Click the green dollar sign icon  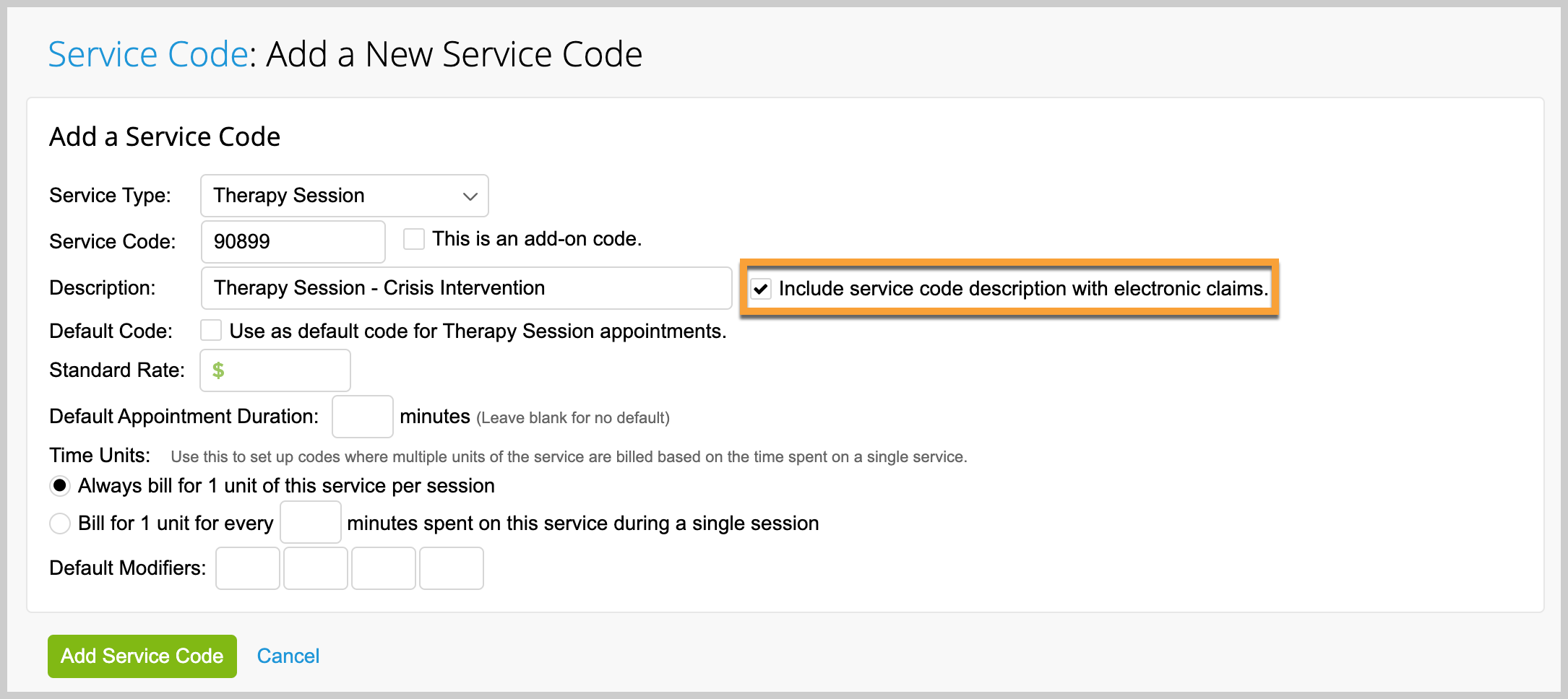coord(218,370)
